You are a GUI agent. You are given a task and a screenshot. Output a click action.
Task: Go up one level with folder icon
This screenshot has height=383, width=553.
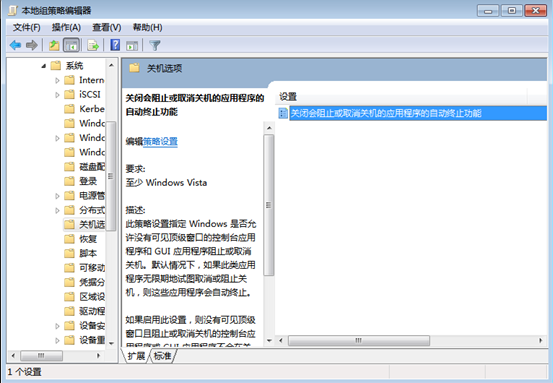[54, 45]
